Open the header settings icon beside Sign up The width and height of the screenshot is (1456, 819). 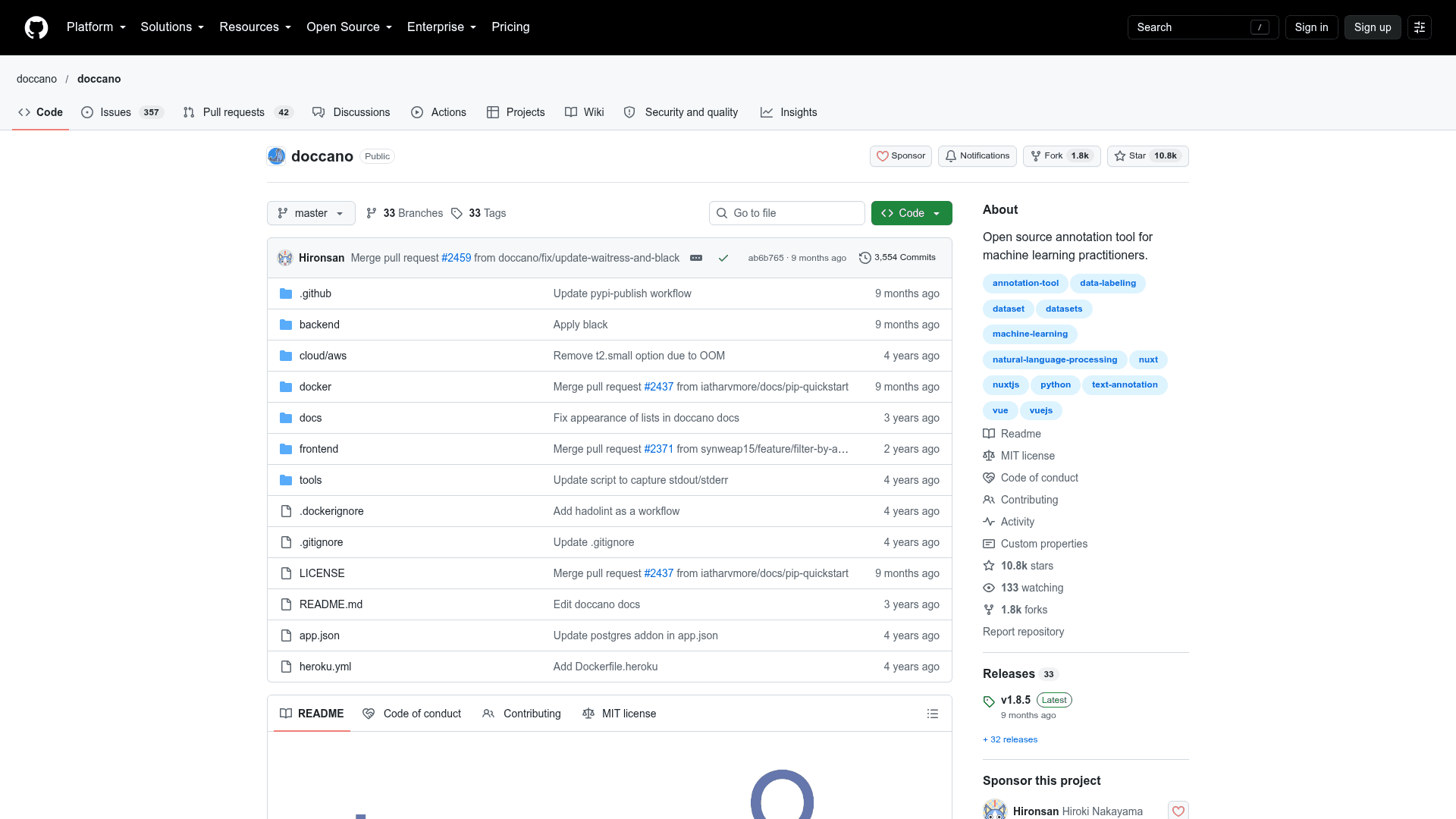[x=1420, y=27]
